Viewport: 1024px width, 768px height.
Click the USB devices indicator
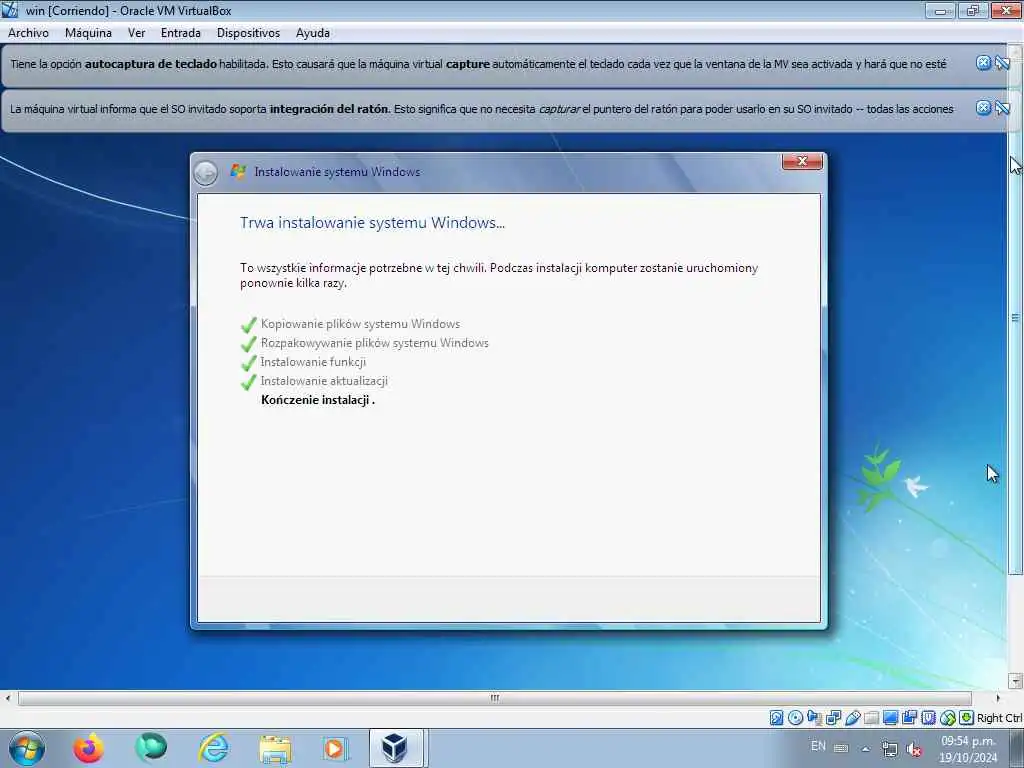[x=852, y=718]
